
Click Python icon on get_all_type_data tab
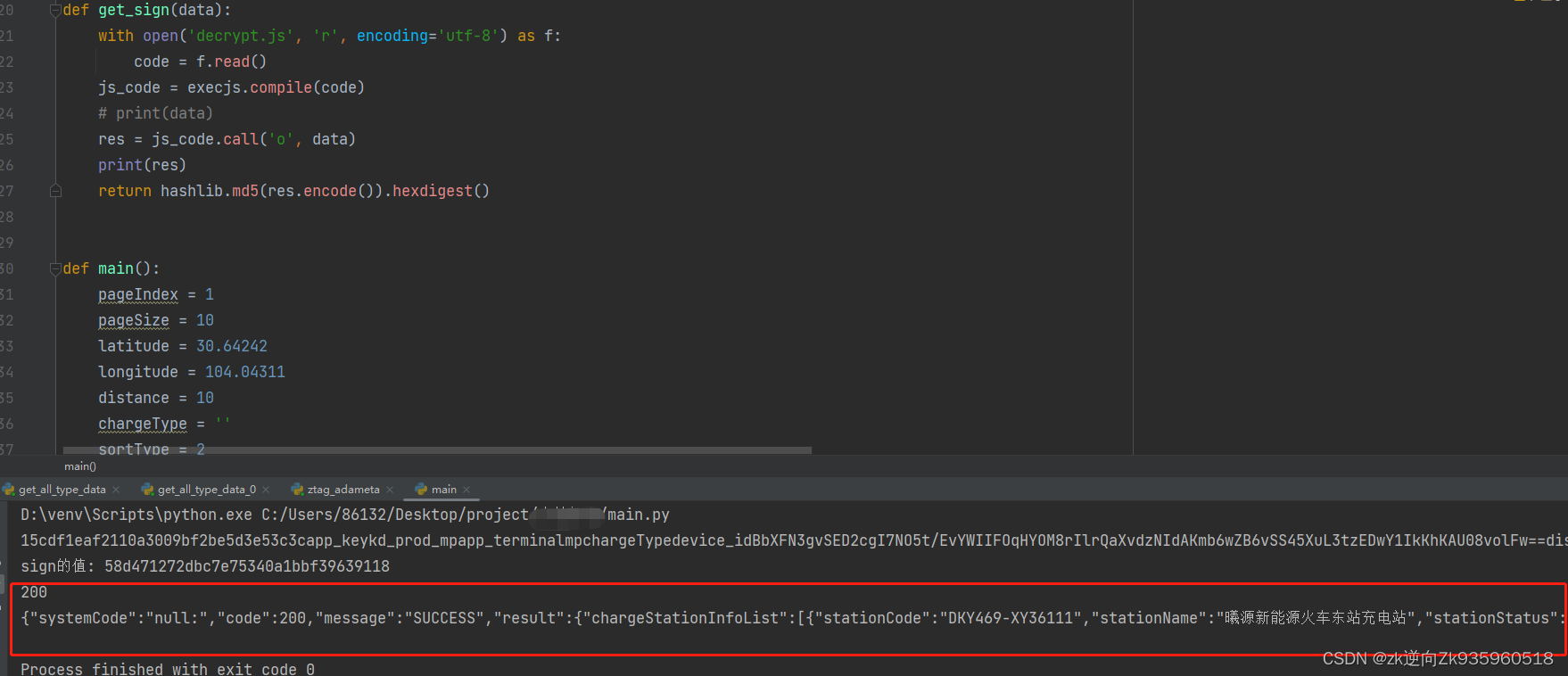(x=9, y=490)
